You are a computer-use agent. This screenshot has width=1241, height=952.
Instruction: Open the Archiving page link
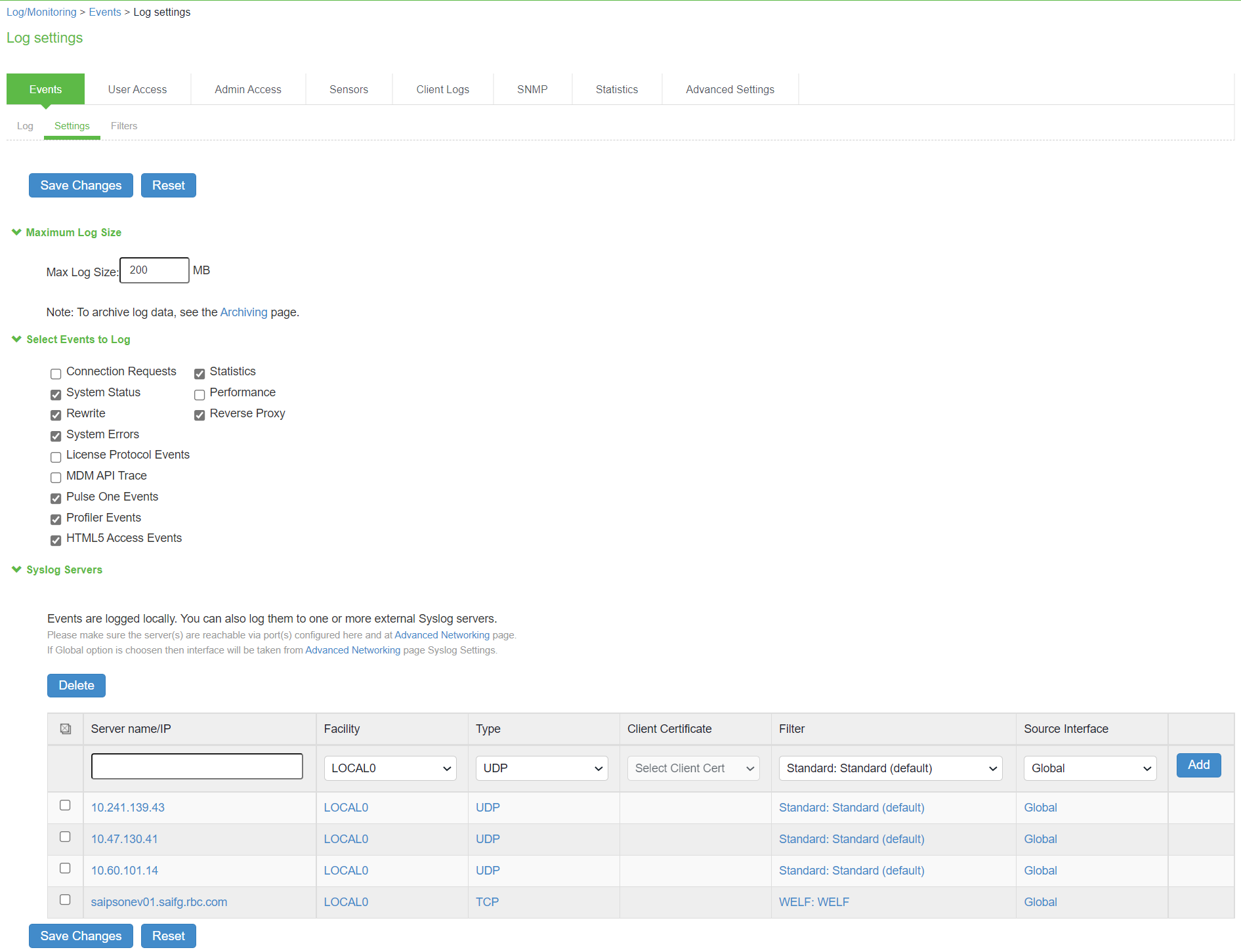pyautogui.click(x=243, y=312)
